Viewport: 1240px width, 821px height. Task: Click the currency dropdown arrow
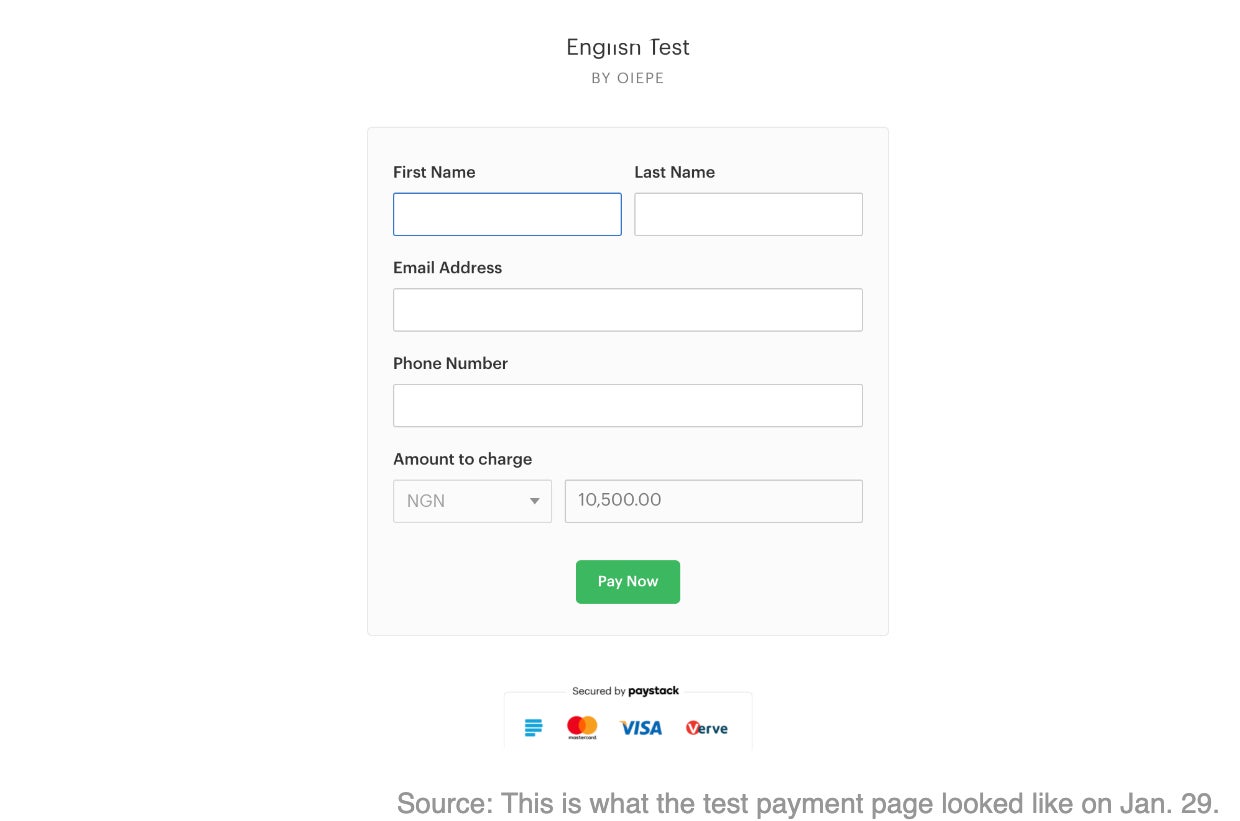point(535,501)
